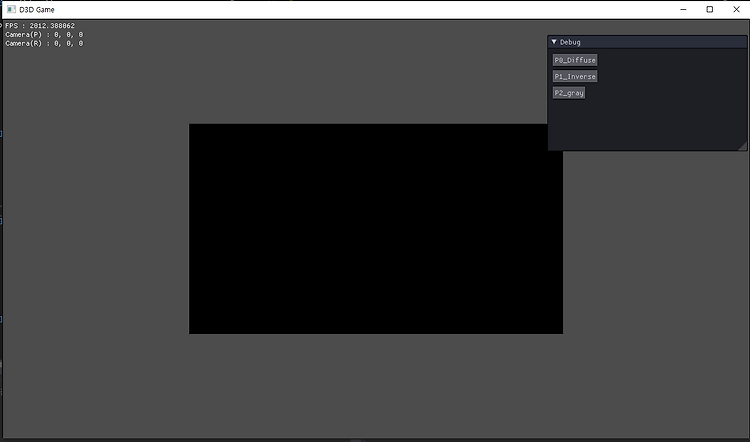Click the Debug panel title bar

click(x=647, y=42)
